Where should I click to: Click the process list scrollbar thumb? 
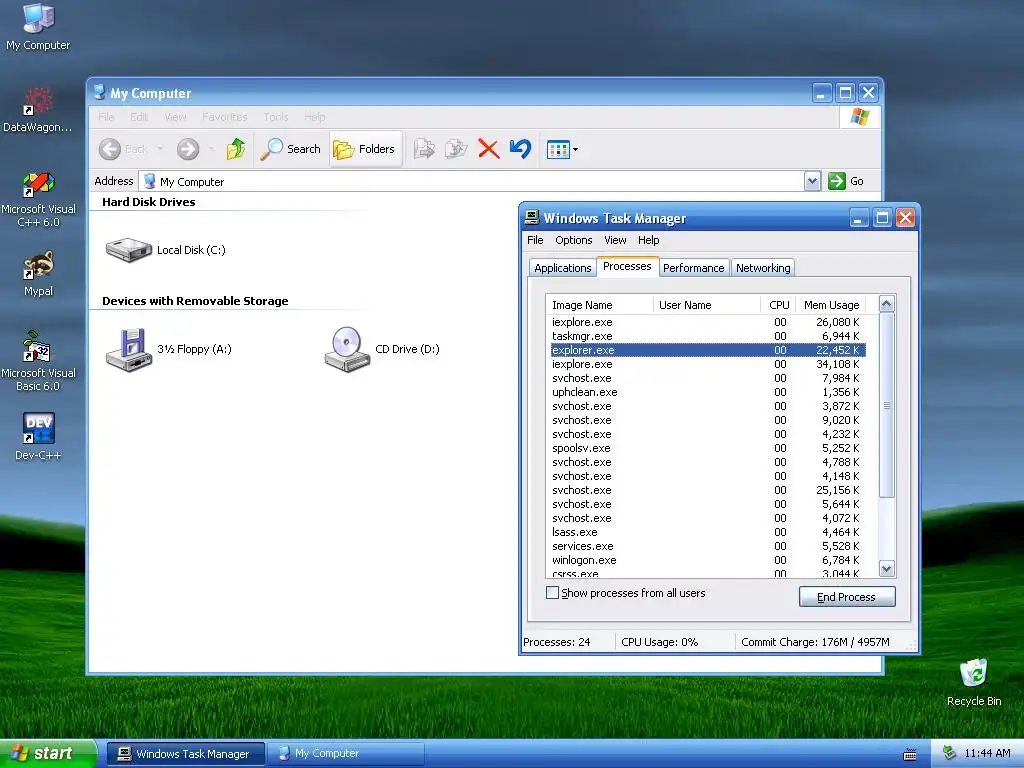(886, 405)
